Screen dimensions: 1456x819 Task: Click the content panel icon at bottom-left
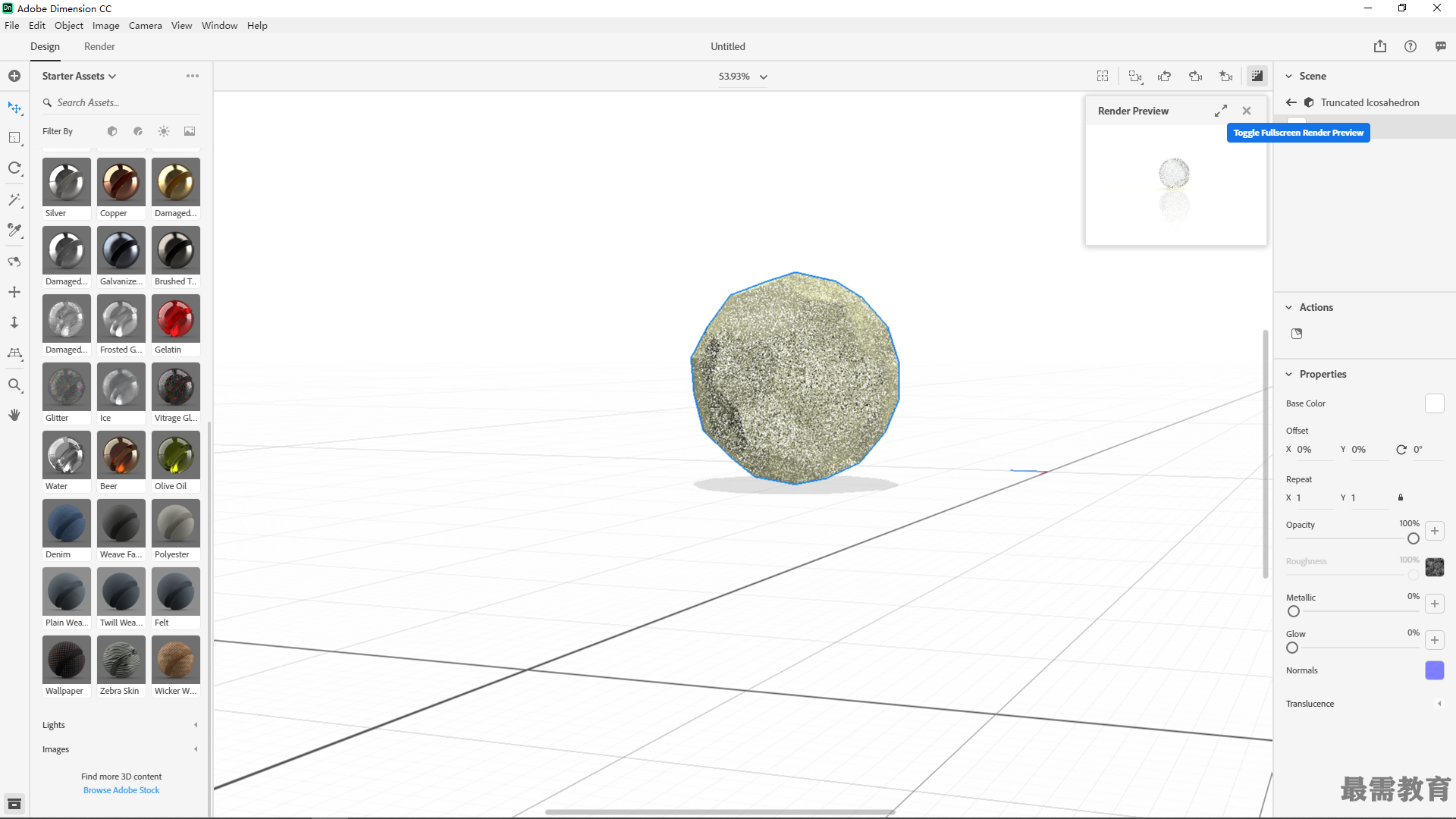pos(14,804)
